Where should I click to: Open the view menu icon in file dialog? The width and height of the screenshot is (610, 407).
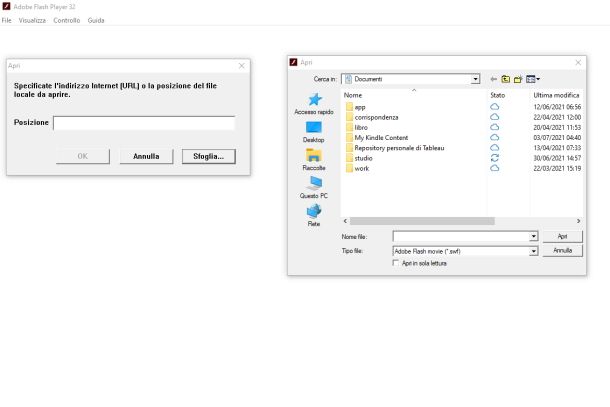[x=533, y=79]
